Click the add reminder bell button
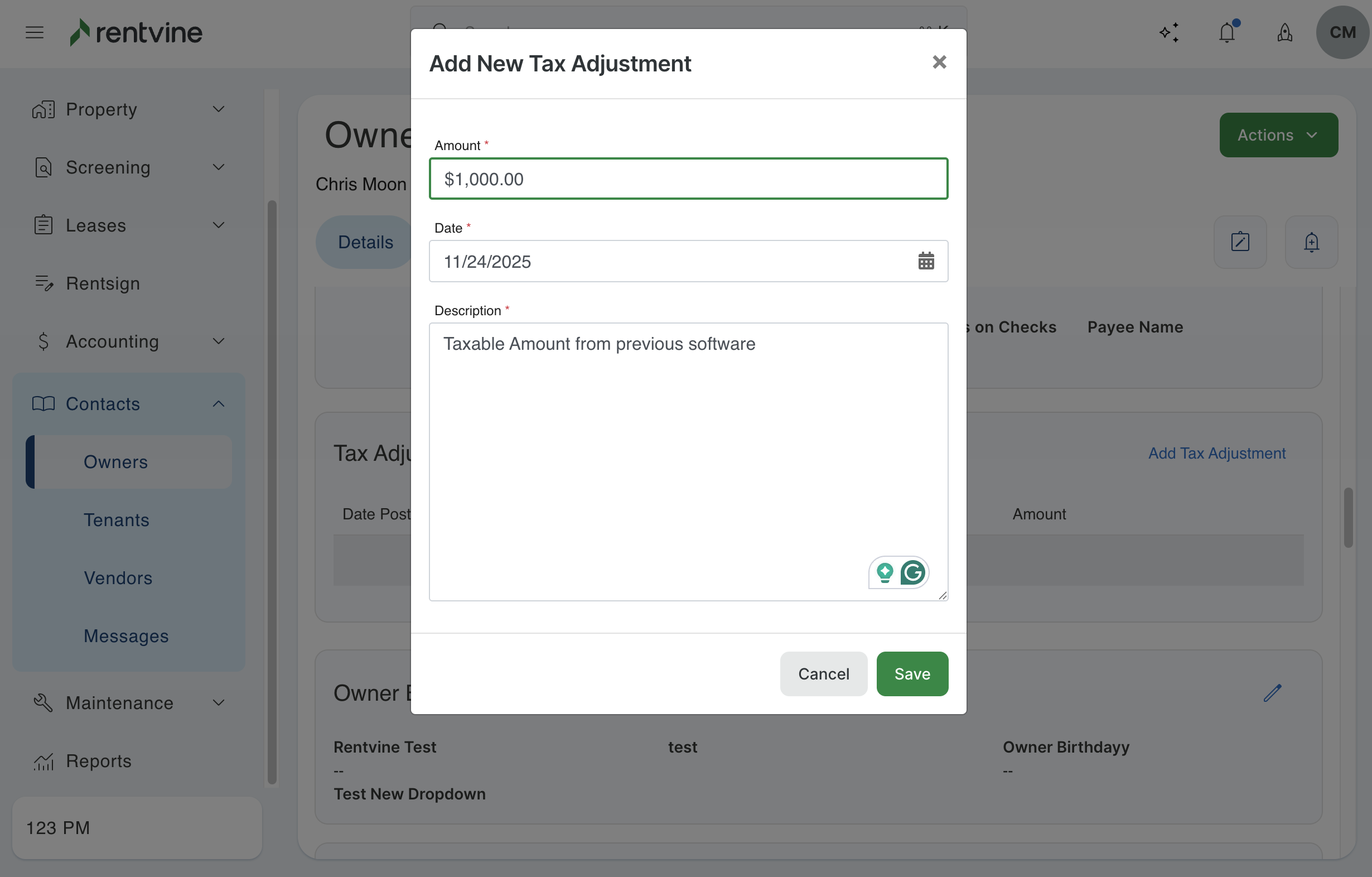Viewport: 1372px width, 877px height. tap(1311, 242)
